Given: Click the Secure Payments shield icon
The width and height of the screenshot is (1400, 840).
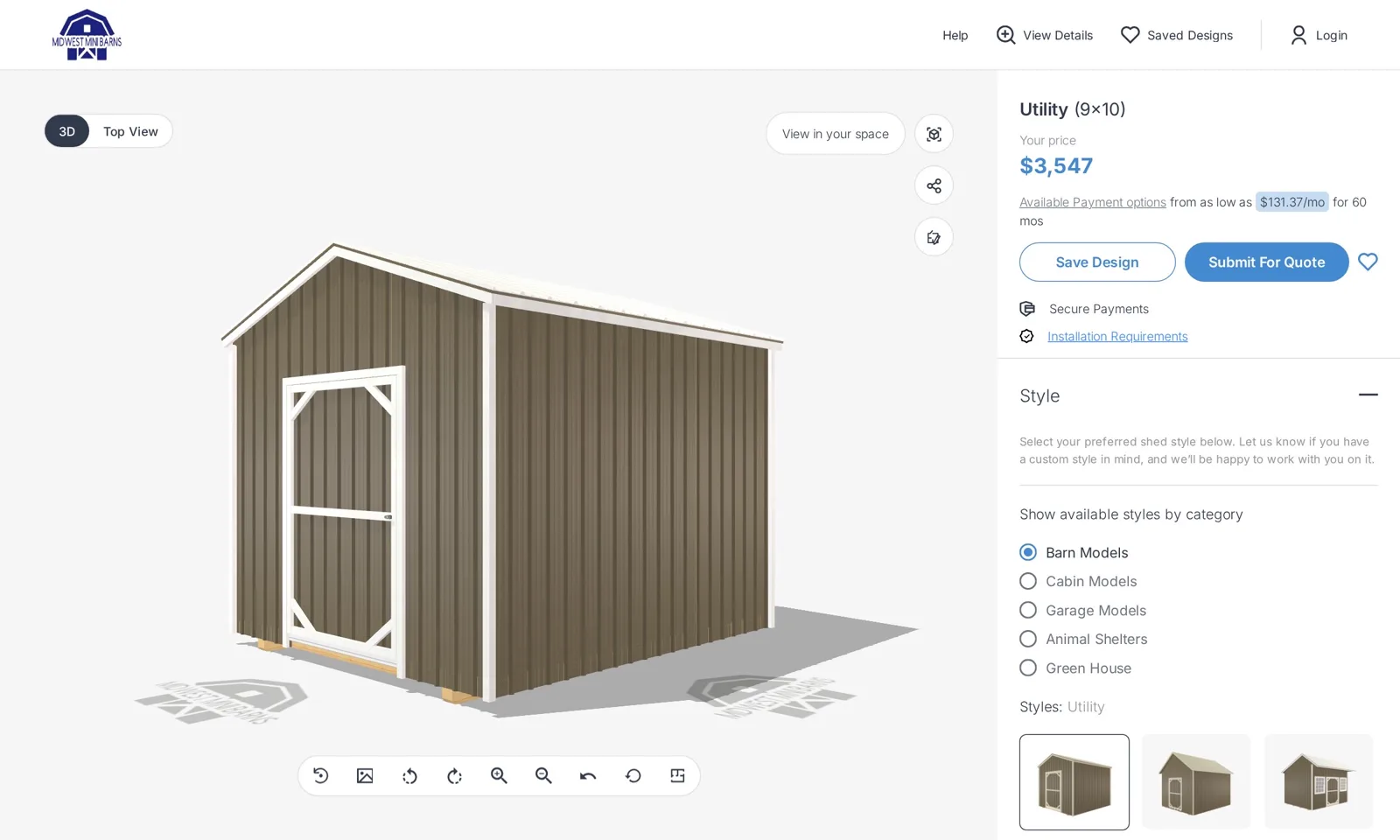Looking at the screenshot, I should (1027, 309).
